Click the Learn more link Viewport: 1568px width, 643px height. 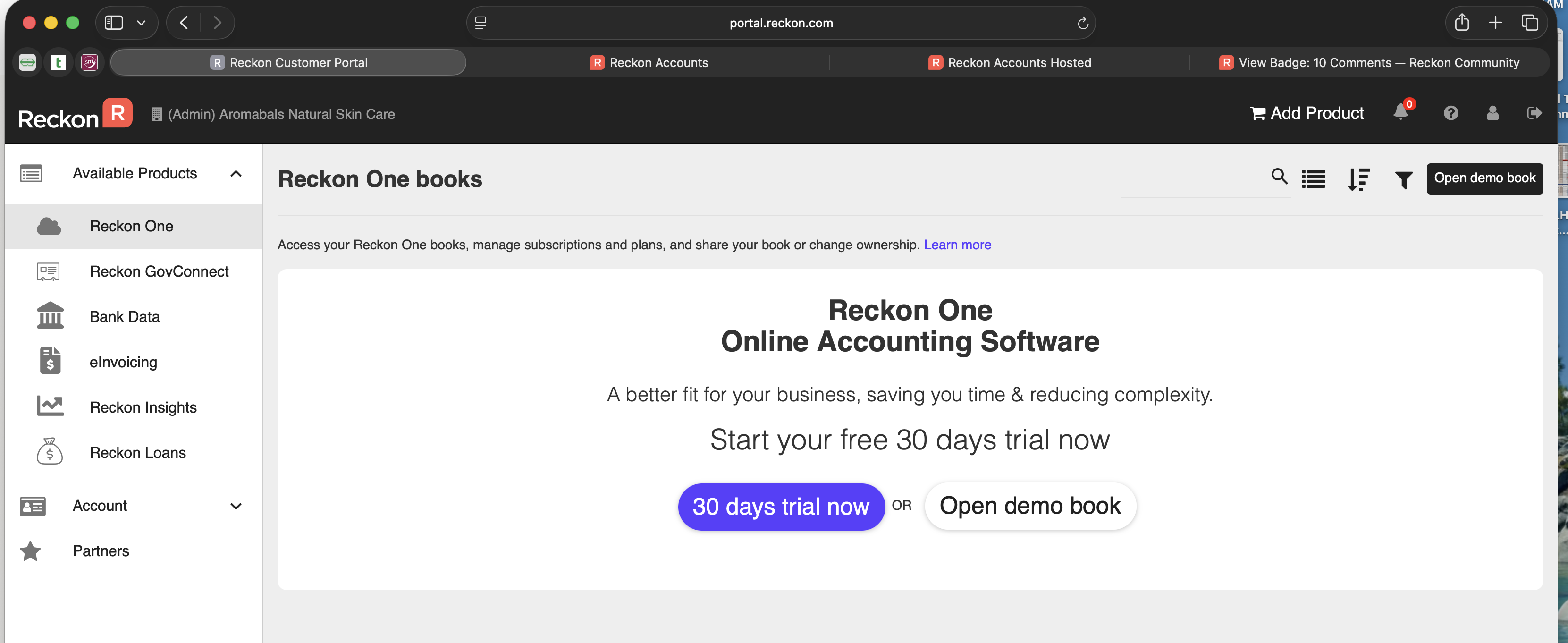point(957,245)
